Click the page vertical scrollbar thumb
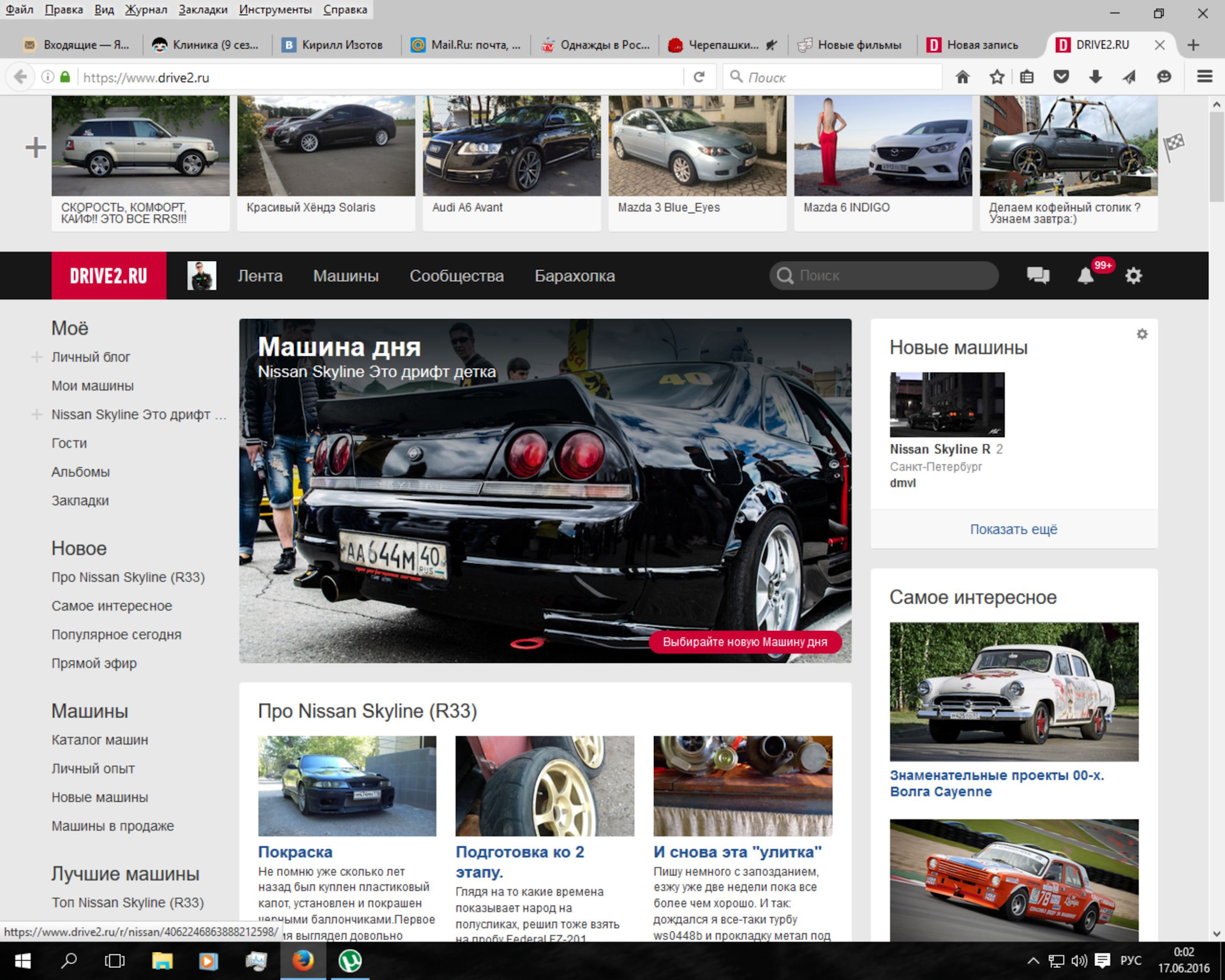 [x=1217, y=156]
